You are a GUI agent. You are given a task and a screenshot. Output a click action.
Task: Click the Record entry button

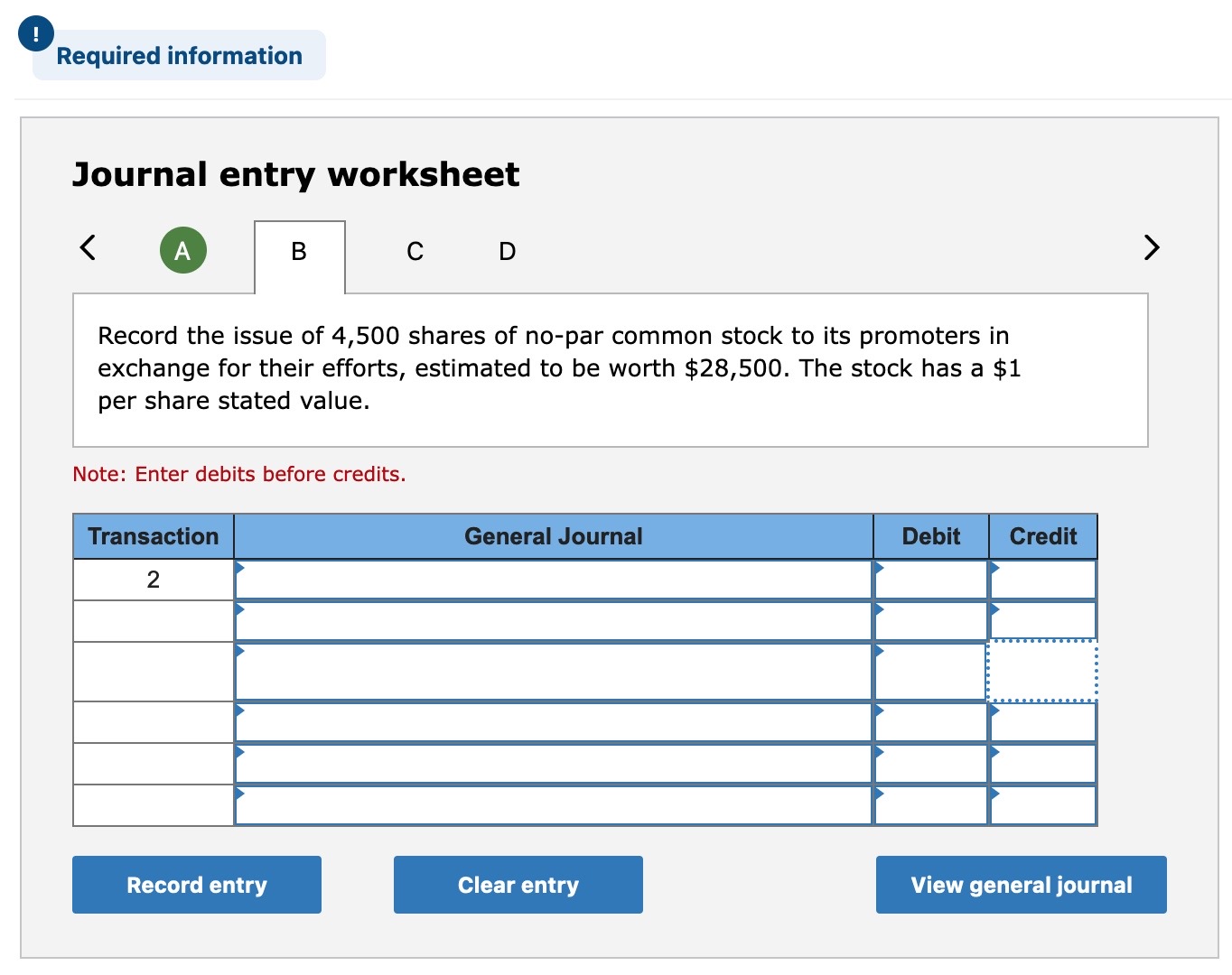(196, 885)
